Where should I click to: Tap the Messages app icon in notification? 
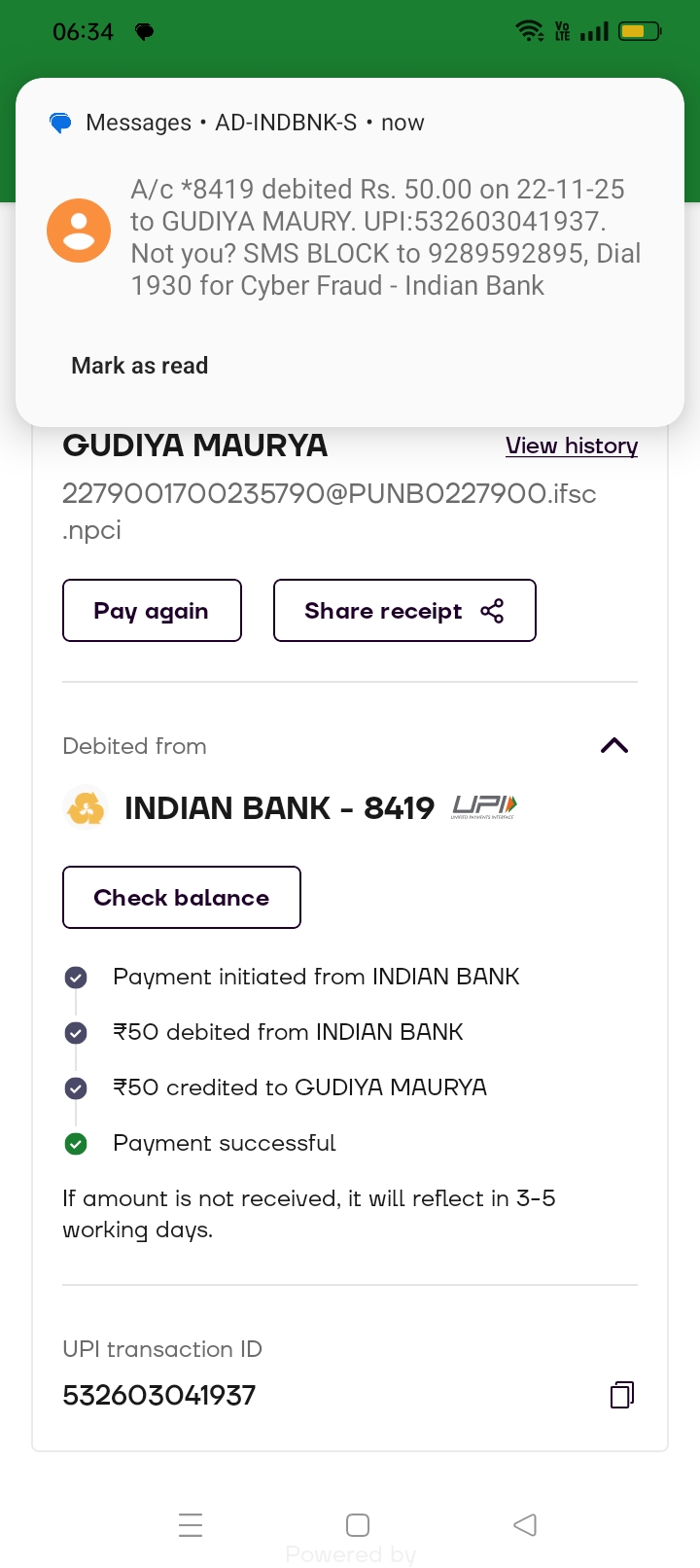pyautogui.click(x=60, y=124)
